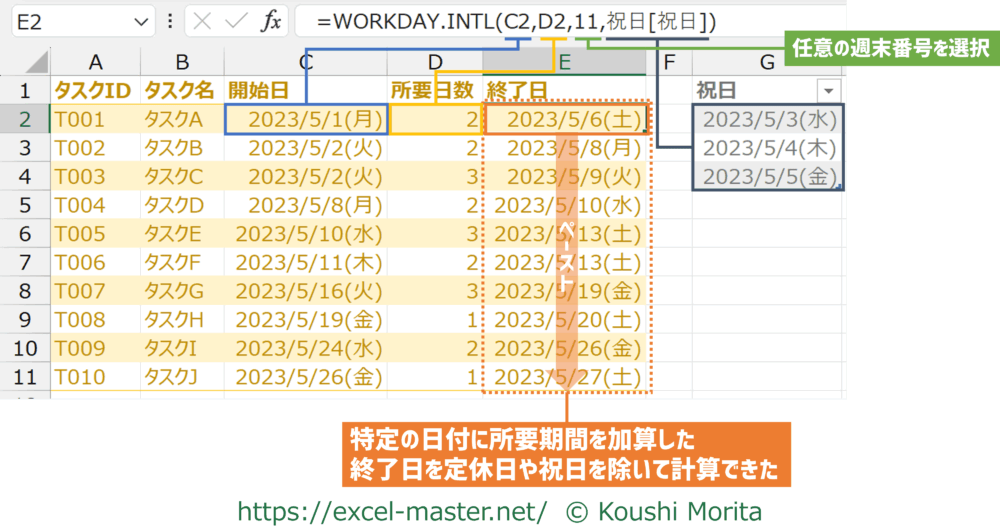Open the Name Box dropdown arrow

click(141, 22)
